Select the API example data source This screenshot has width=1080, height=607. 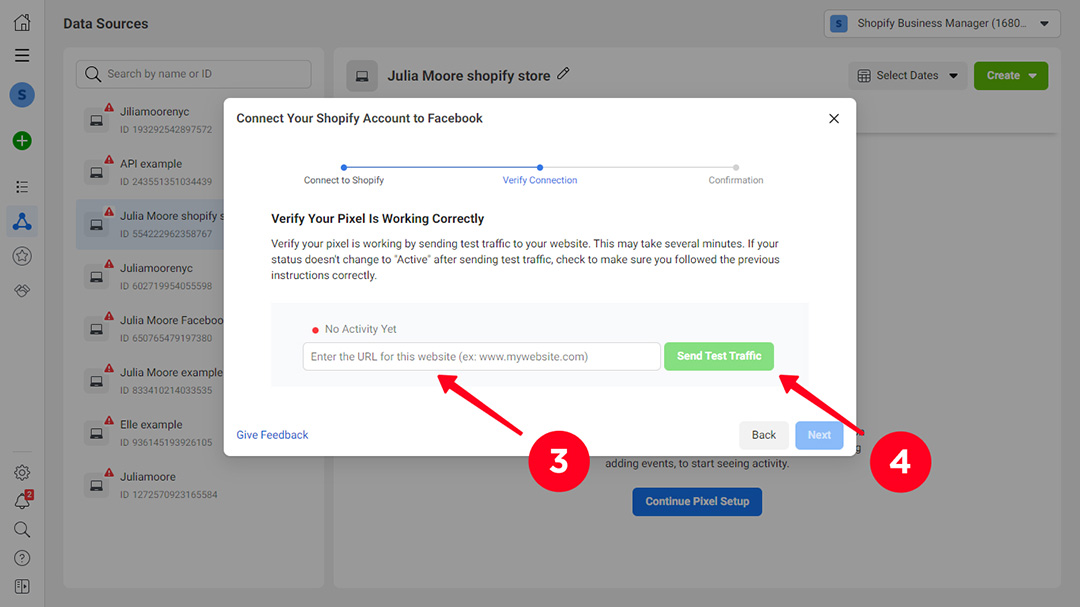(x=149, y=172)
